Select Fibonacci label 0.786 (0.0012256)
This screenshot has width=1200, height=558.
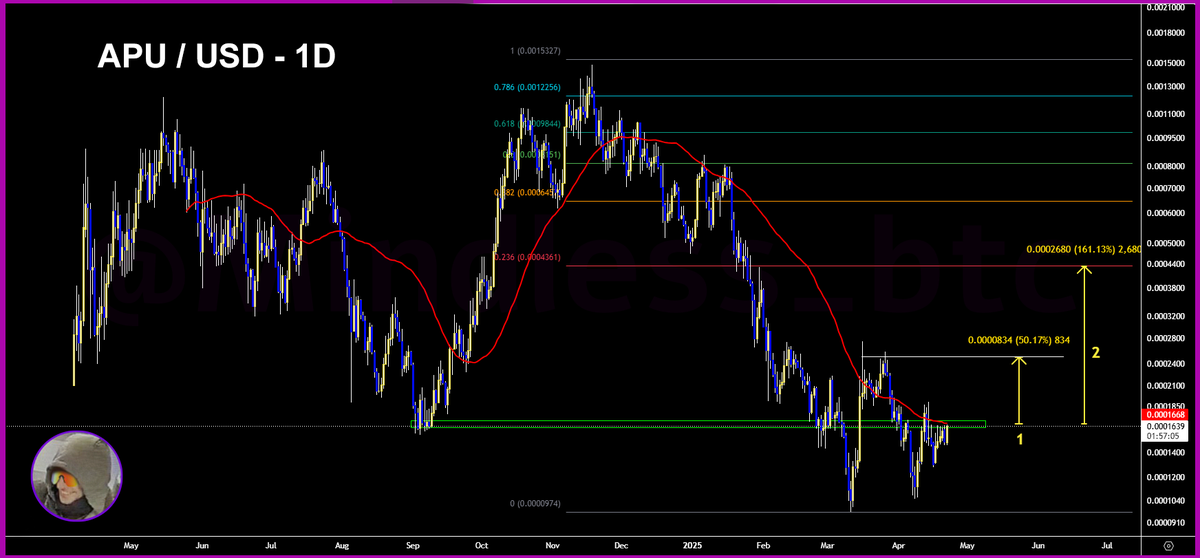[528, 87]
